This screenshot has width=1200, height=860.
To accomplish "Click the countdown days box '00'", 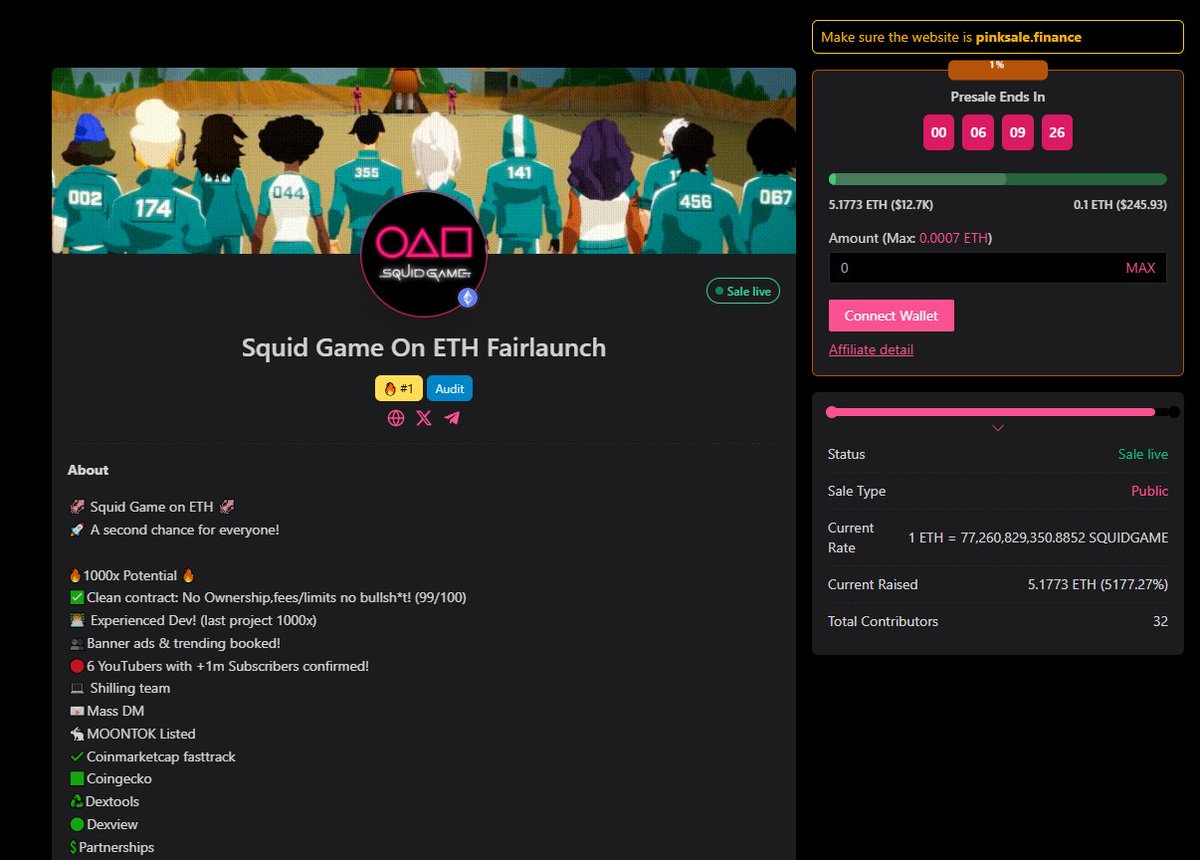I will tap(938, 133).
